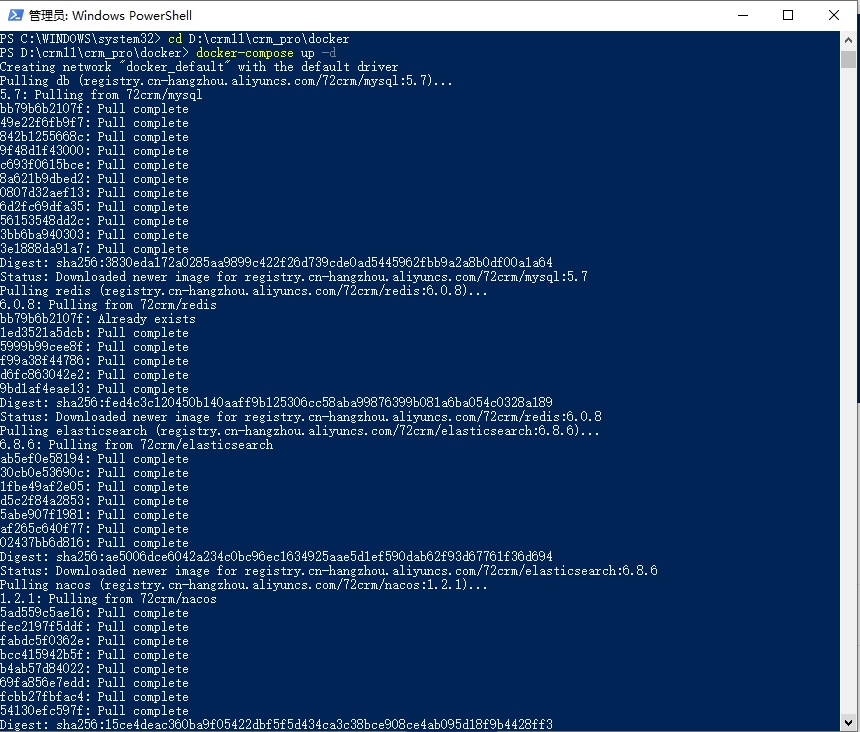Minimize the PowerShell window

743,15
